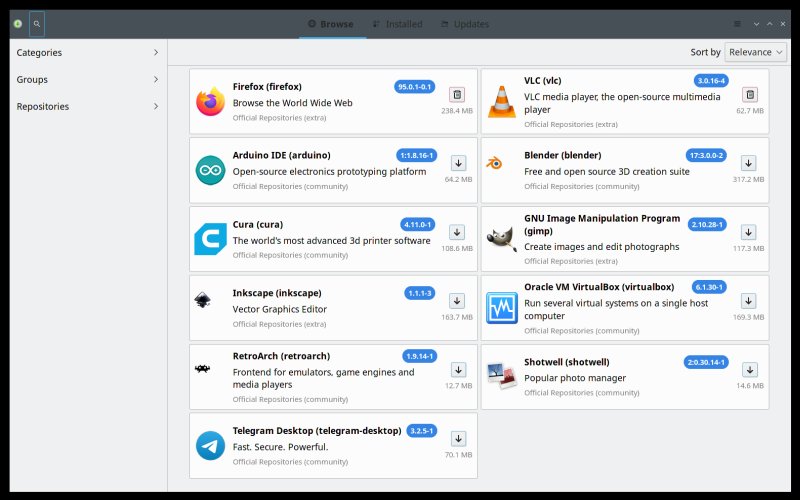Click Cura version badge 4.11.0-1
The width and height of the screenshot is (800, 500).
[x=417, y=224]
